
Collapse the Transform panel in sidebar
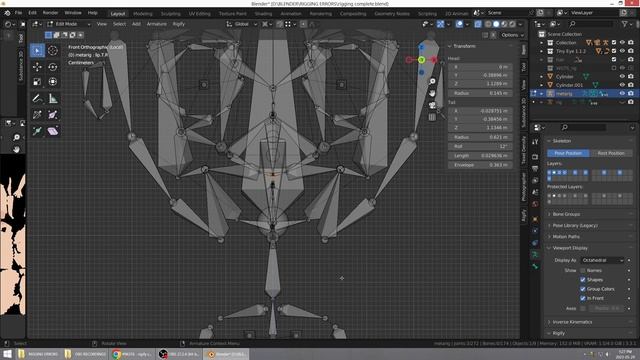coord(464,46)
